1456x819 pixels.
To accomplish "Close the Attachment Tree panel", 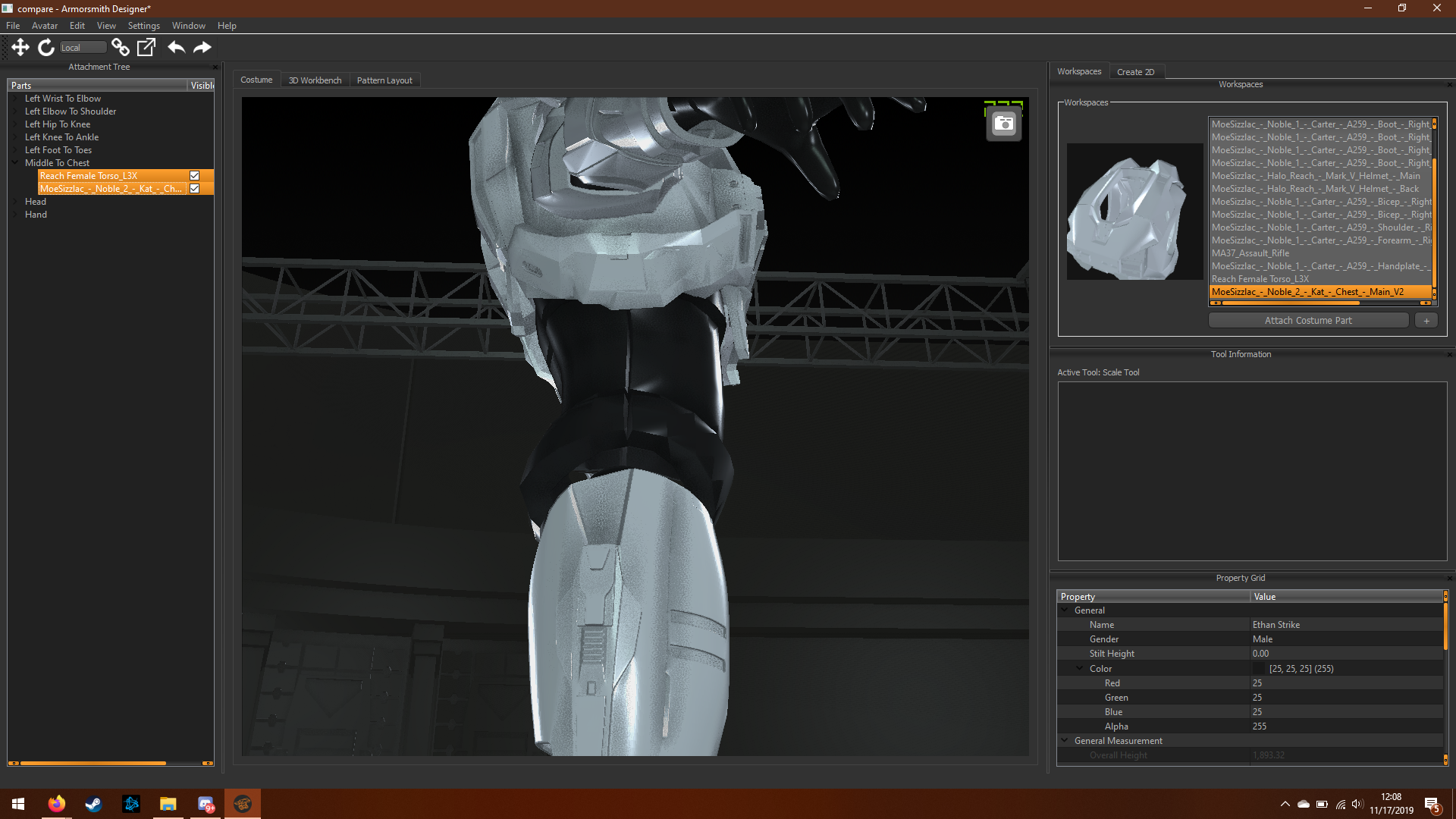I will (x=215, y=67).
